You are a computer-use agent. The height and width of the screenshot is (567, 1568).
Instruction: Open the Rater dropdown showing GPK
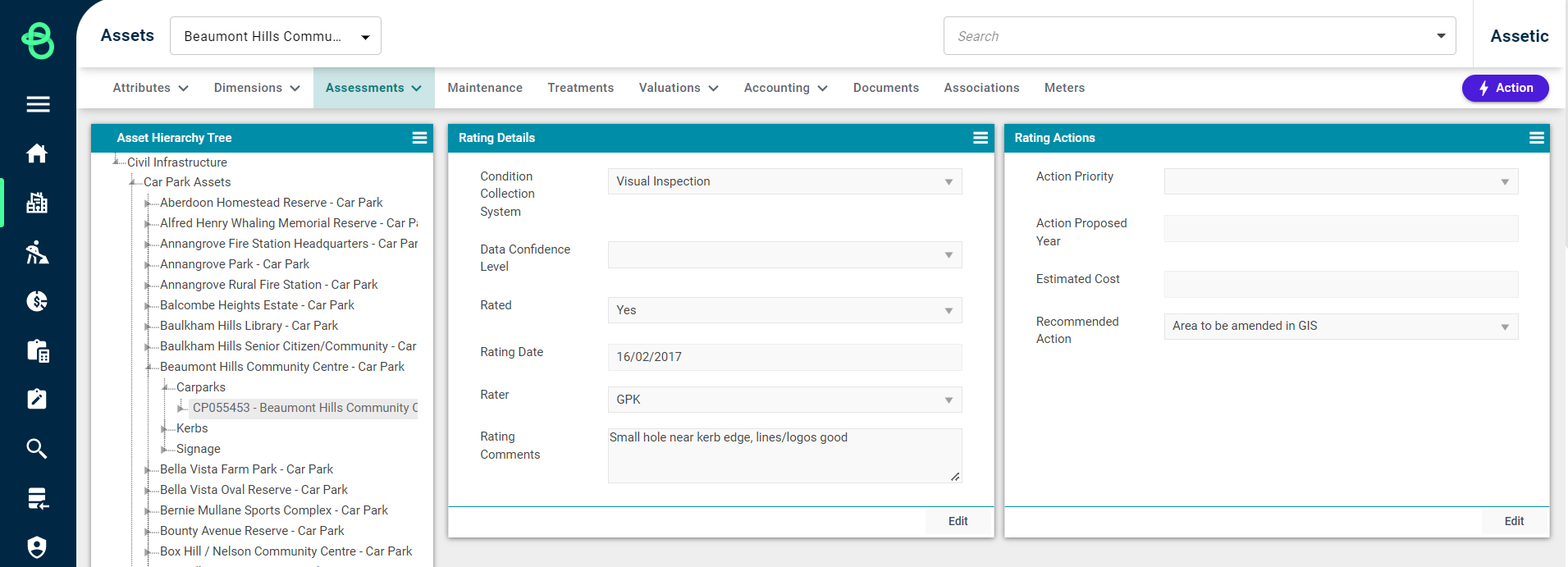tap(784, 400)
